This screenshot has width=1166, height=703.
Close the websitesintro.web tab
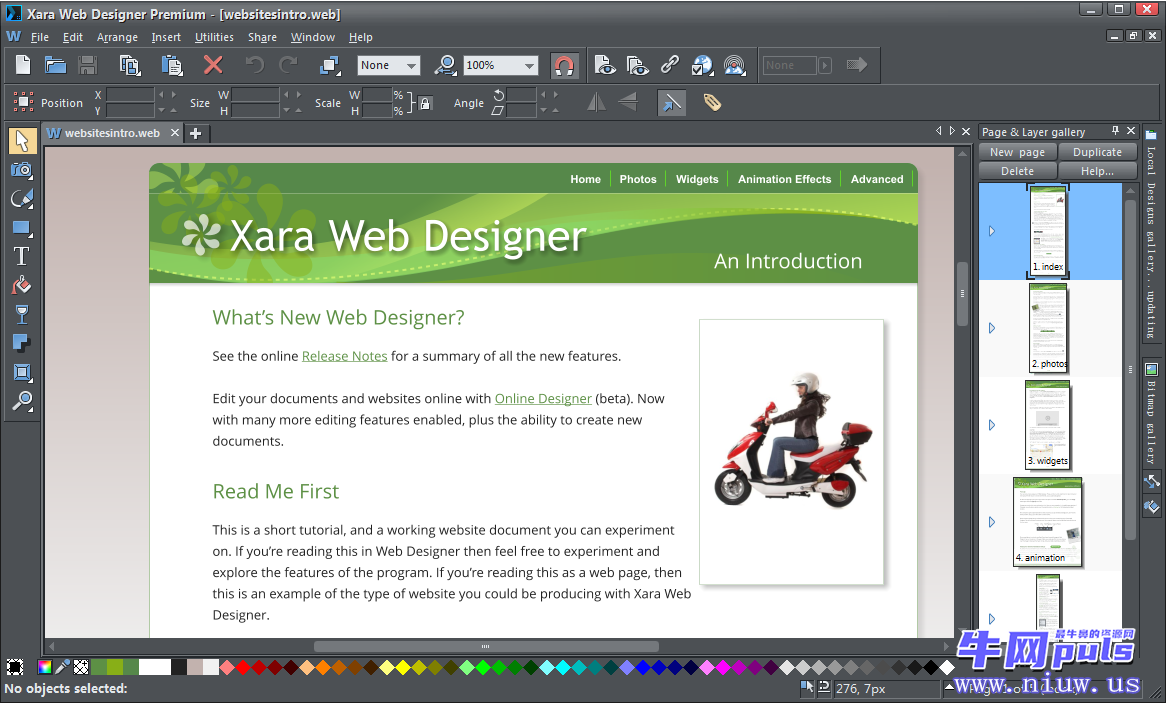click(175, 132)
